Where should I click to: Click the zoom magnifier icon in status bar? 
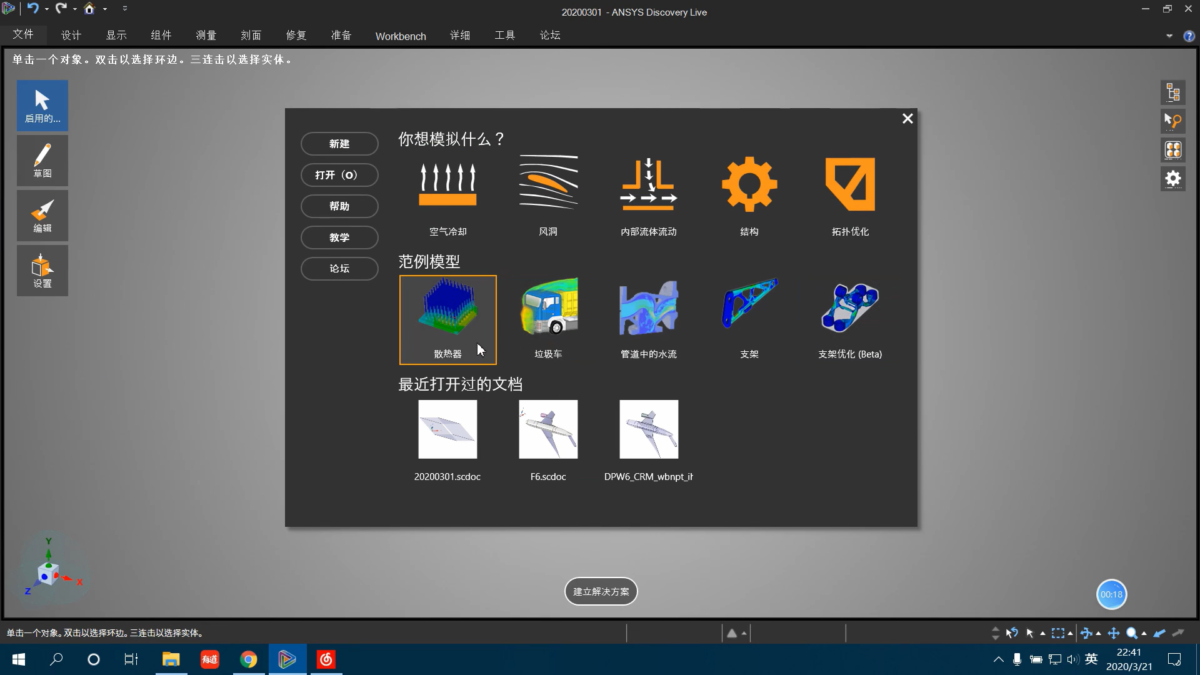[1132, 633]
